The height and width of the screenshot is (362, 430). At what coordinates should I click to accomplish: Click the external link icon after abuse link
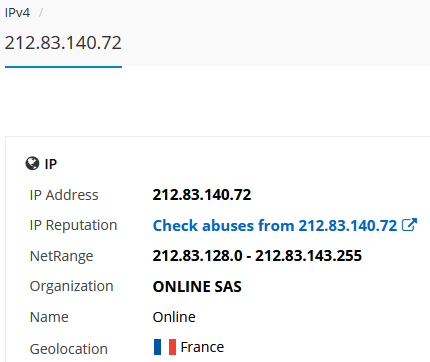coord(409,225)
